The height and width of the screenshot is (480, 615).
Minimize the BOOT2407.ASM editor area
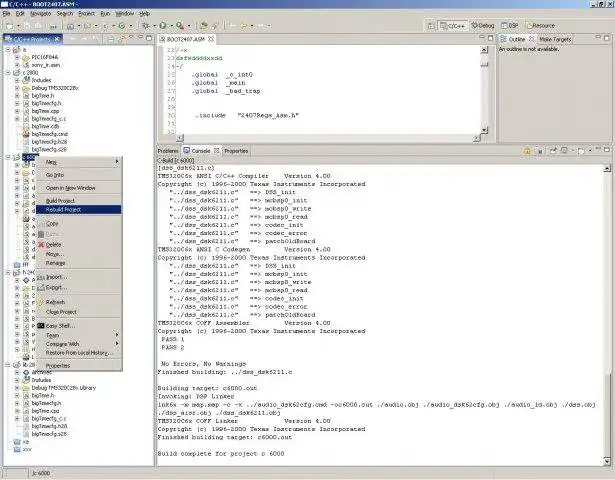point(482,38)
